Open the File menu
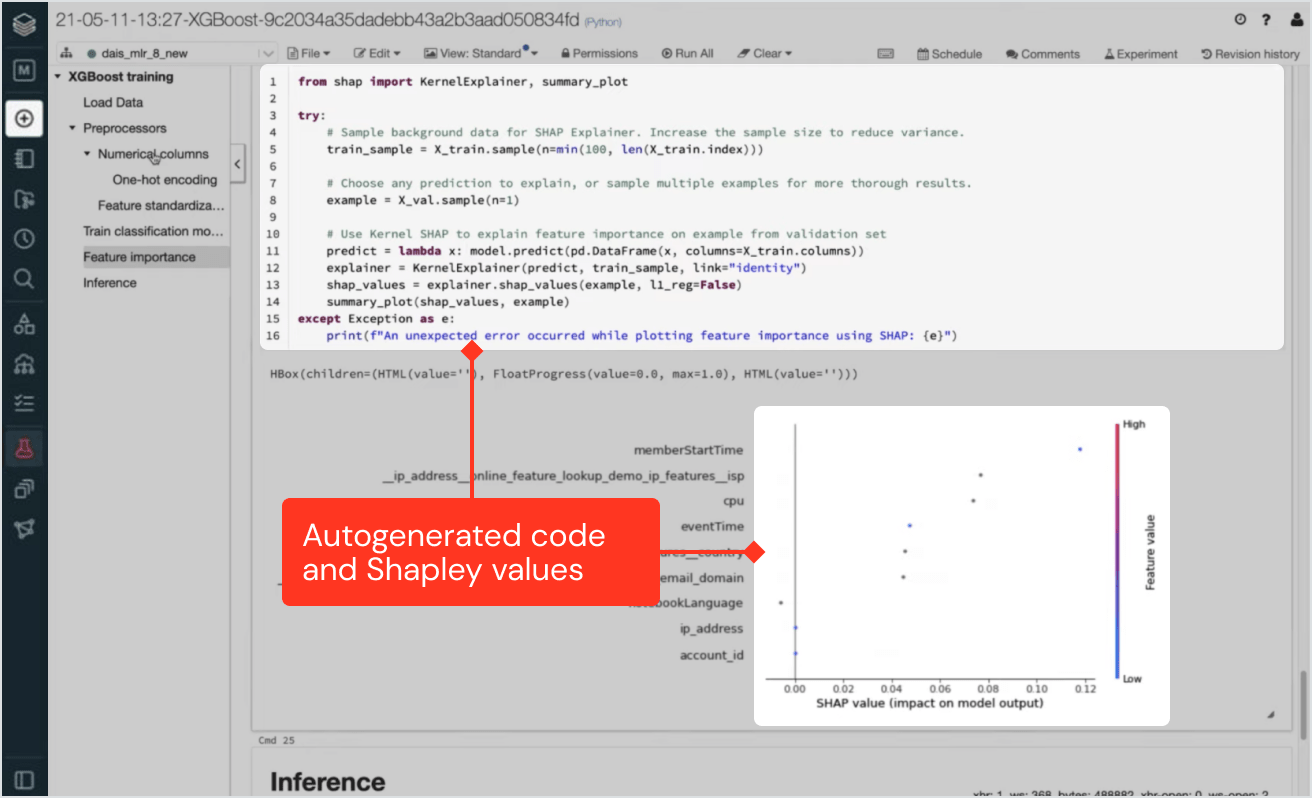 pyautogui.click(x=309, y=54)
